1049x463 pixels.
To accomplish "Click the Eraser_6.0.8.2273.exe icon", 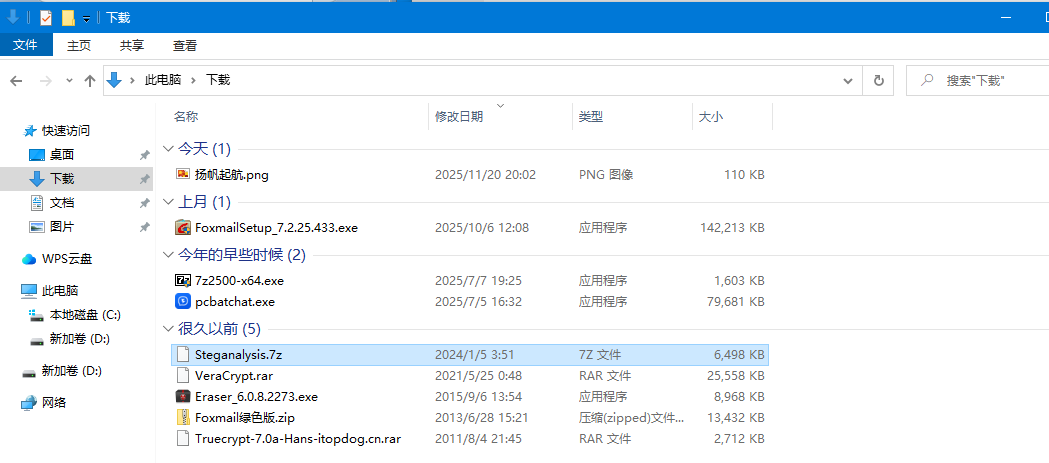I will [183, 396].
